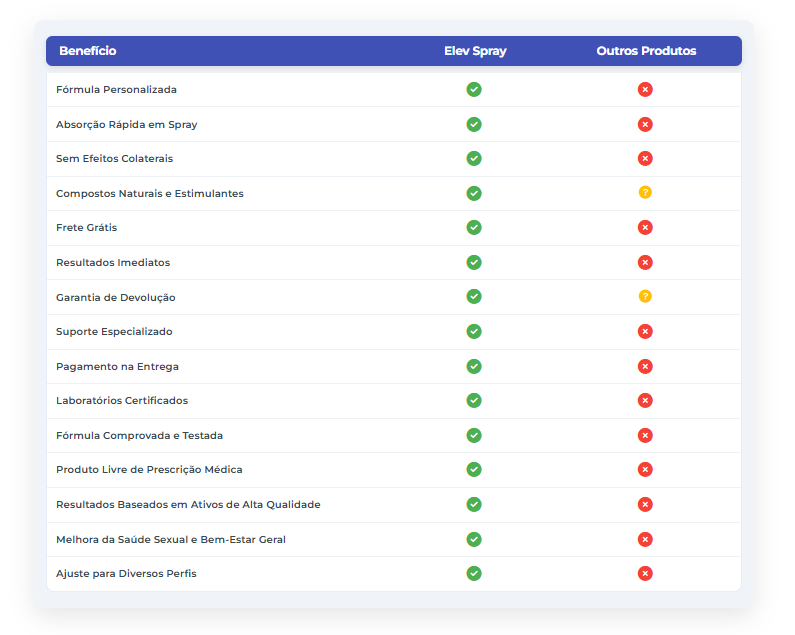795x635 pixels.
Task: Click green check for Resultados Baseados em Ativos
Action: click(x=474, y=505)
